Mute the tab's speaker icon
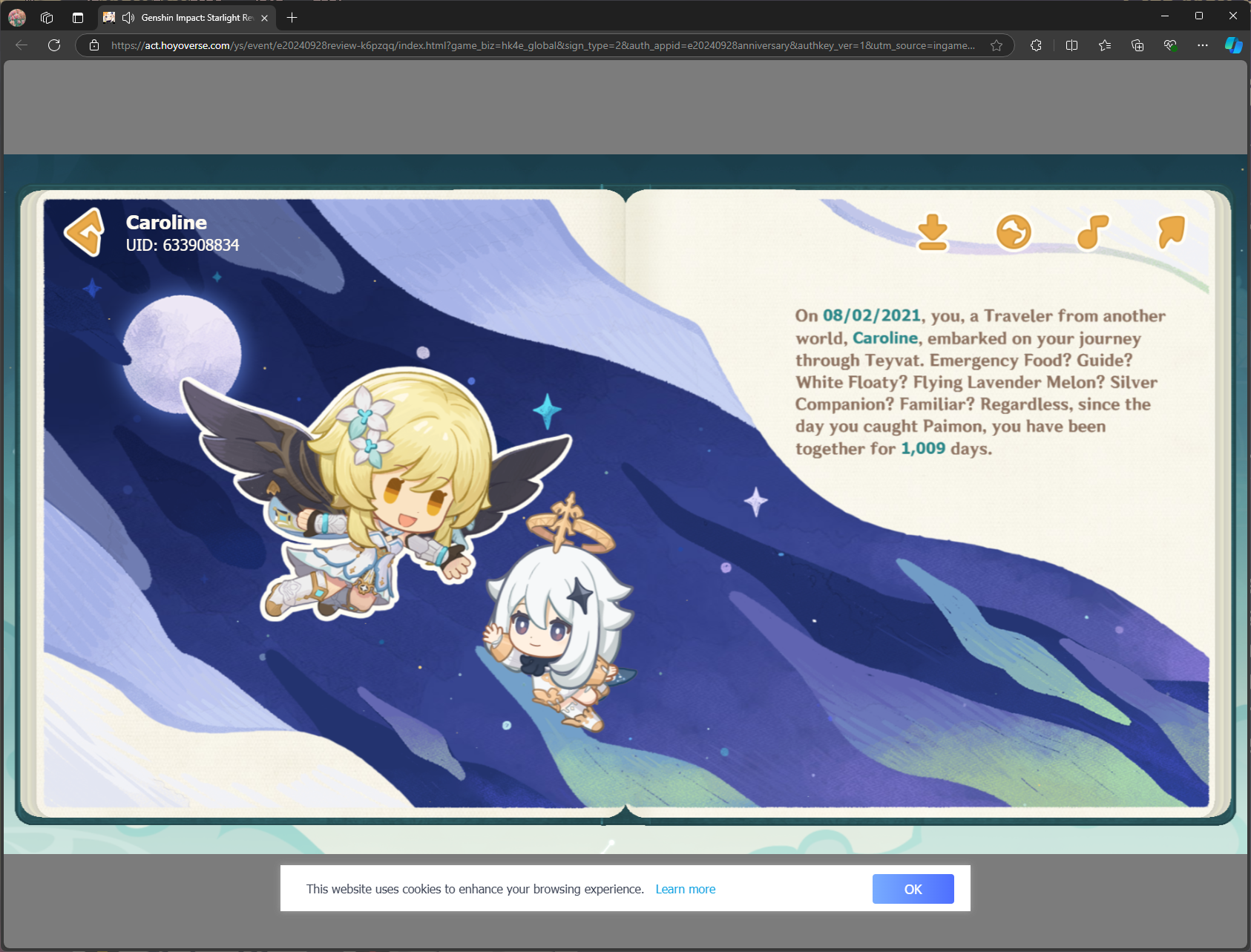Screen dimensions: 1251x952 tap(128, 16)
